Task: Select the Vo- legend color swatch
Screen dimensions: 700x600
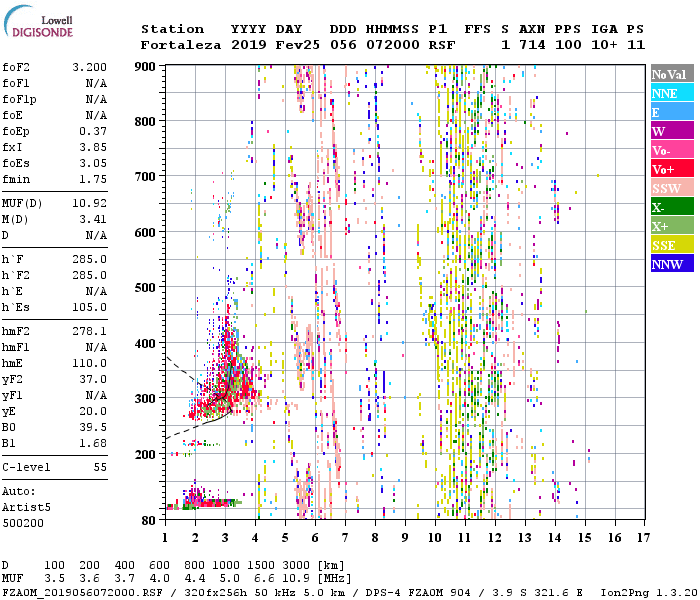Action: click(672, 150)
